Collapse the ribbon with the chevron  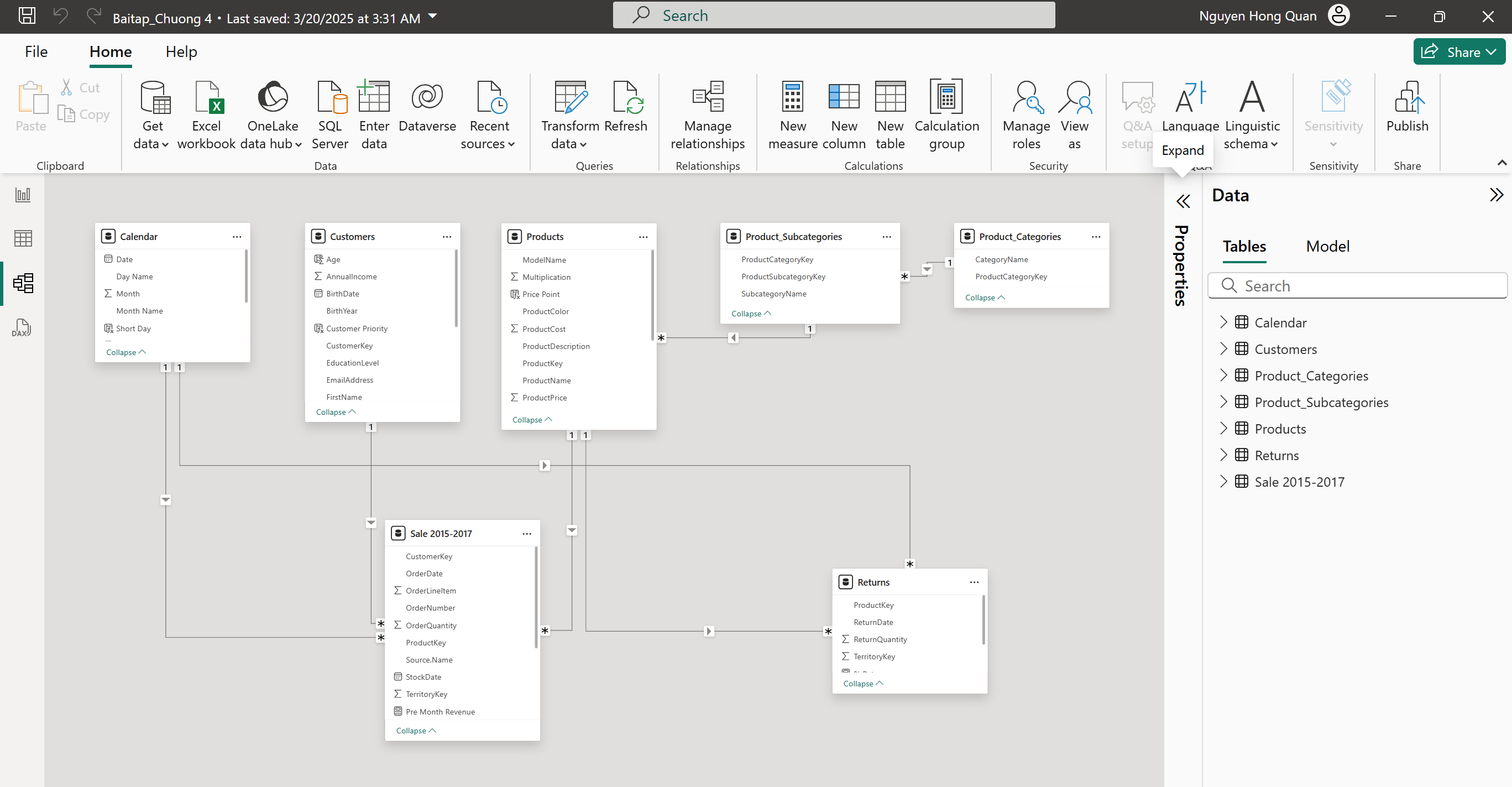[x=1502, y=162]
